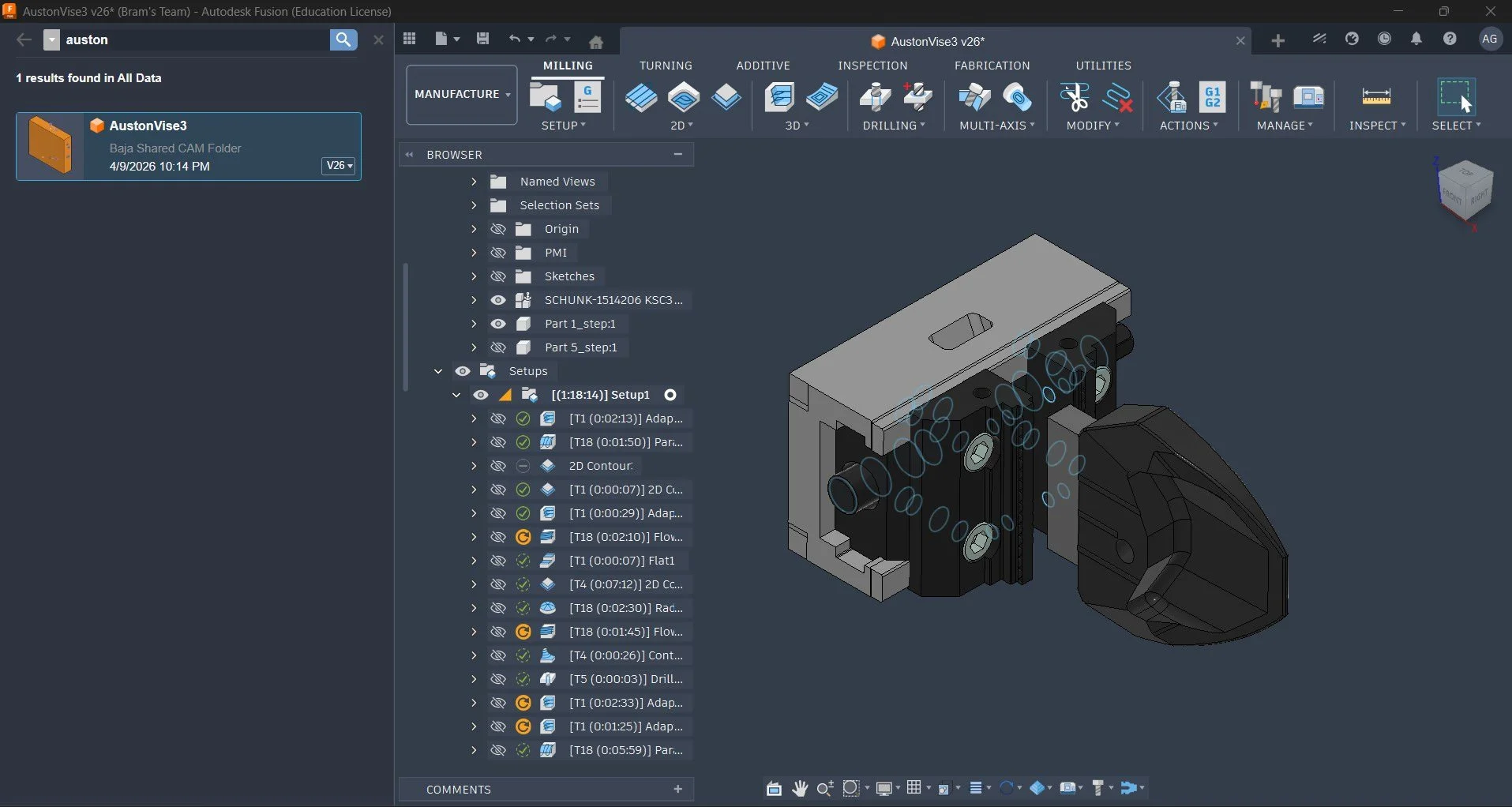Open the Machine Library icon
Image resolution: width=1512 pixels, height=807 pixels.
pos(1308,97)
